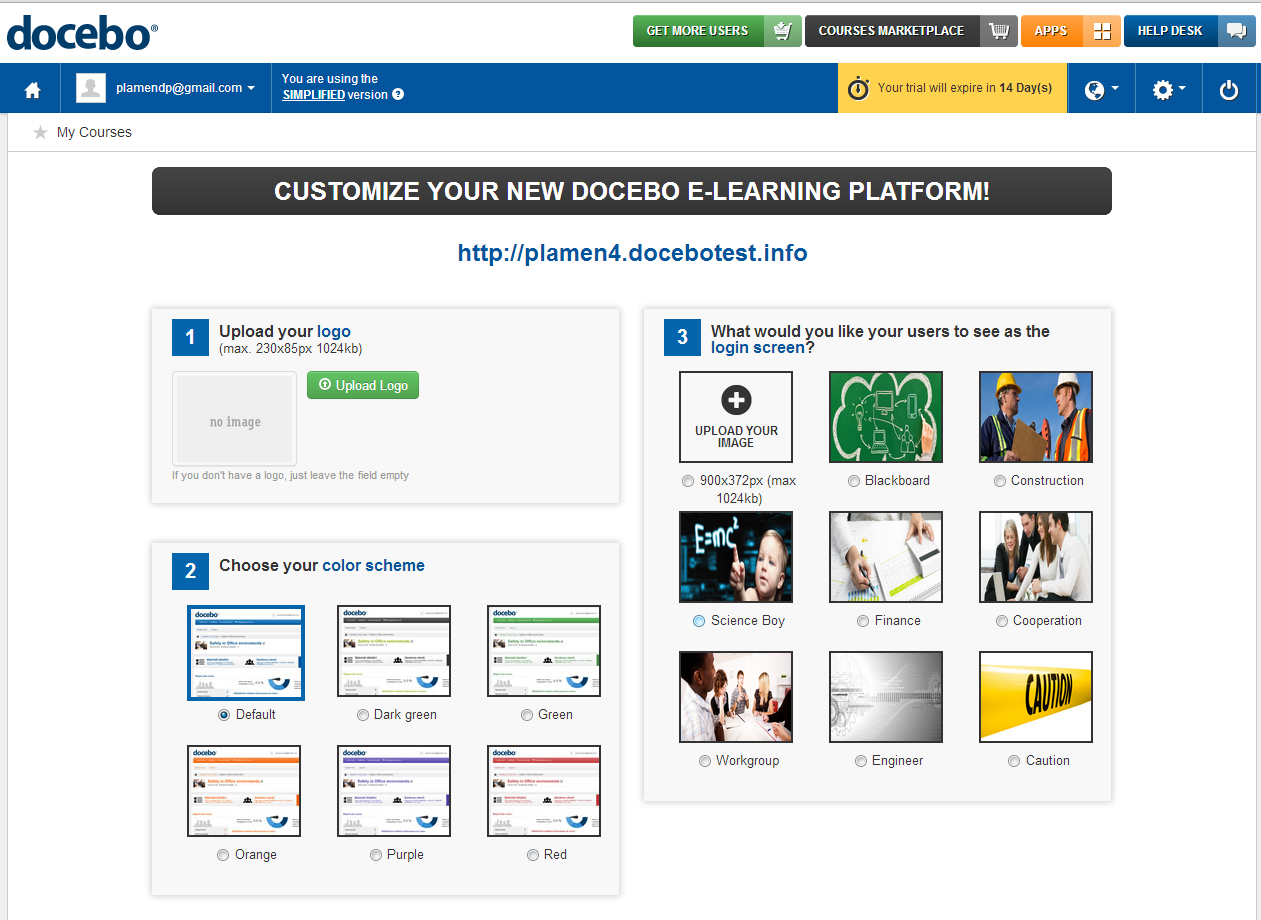Open the Help Desk
Screen dimensions: 1261x920
pos(1190,31)
